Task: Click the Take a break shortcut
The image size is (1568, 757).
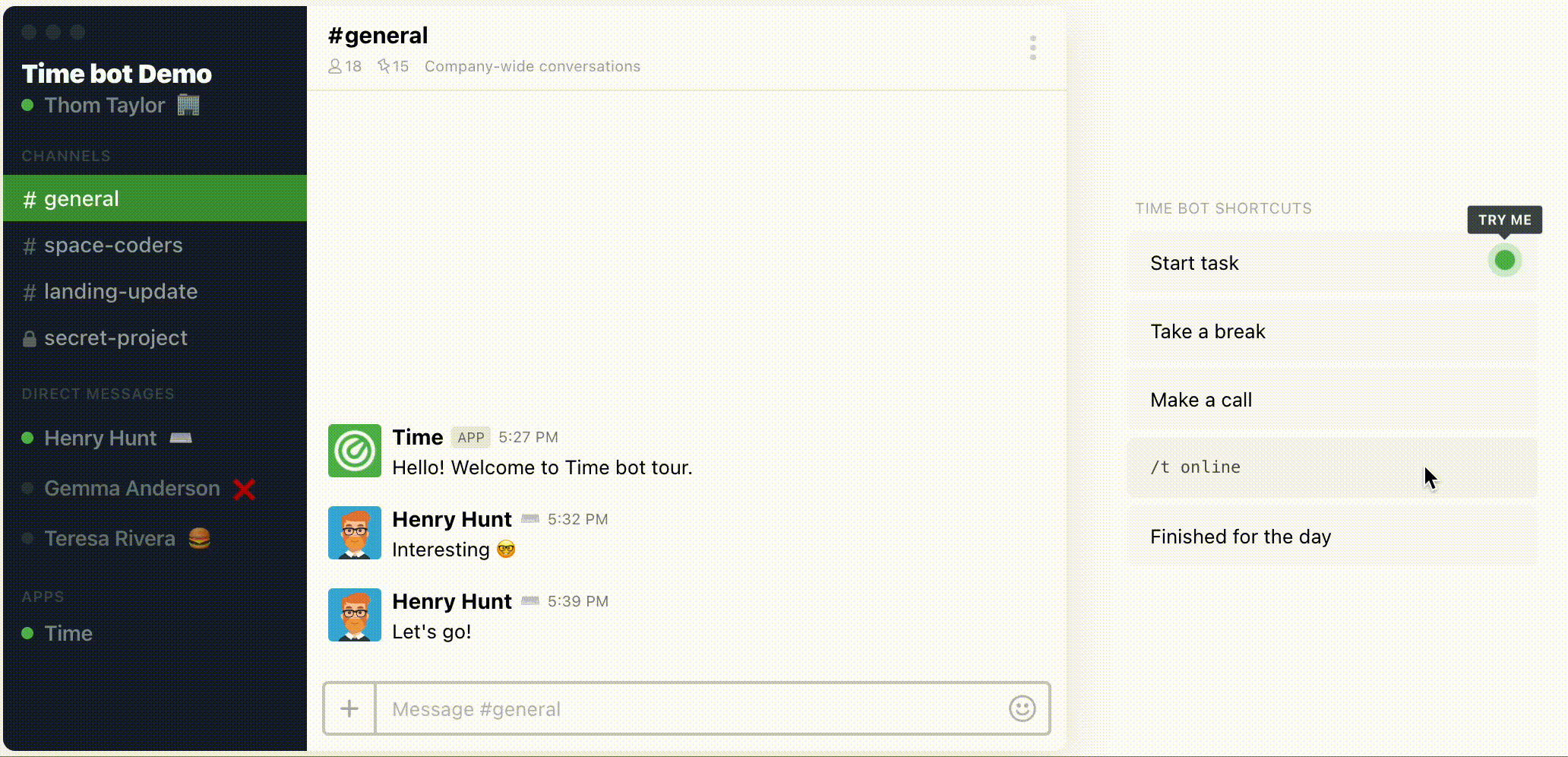Action: (x=1332, y=331)
